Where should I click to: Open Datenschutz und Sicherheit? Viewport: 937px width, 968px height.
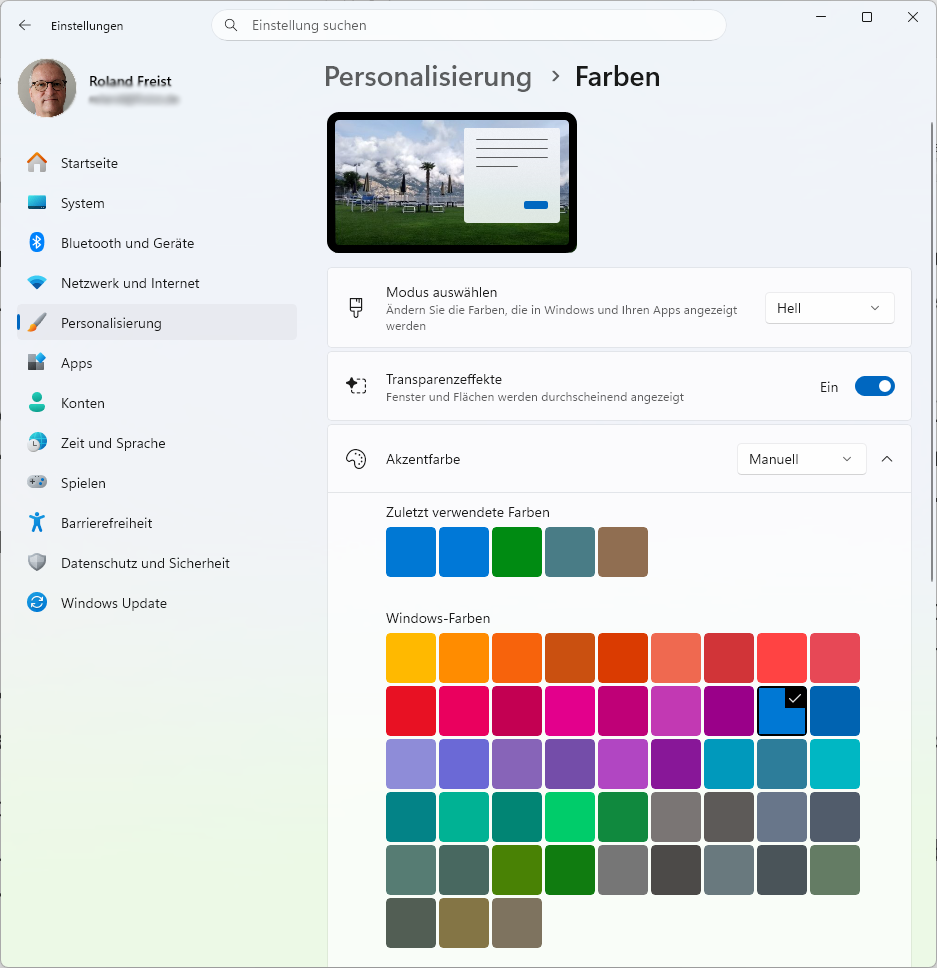pyautogui.click(x=157, y=563)
